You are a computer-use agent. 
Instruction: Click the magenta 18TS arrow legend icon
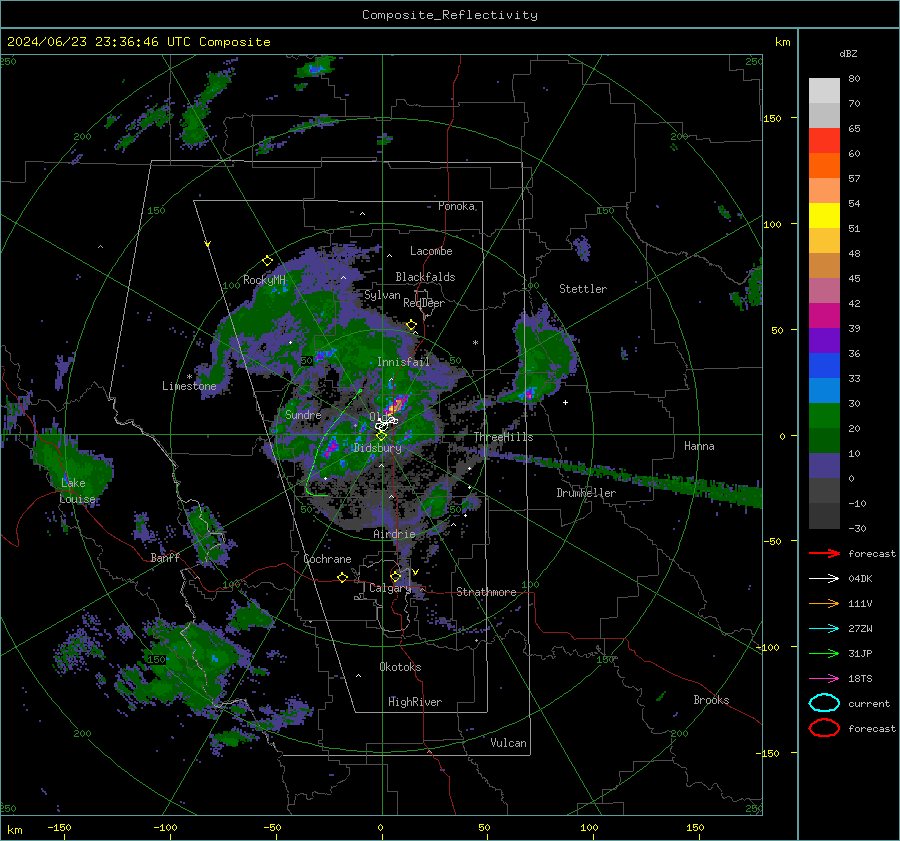(x=824, y=678)
